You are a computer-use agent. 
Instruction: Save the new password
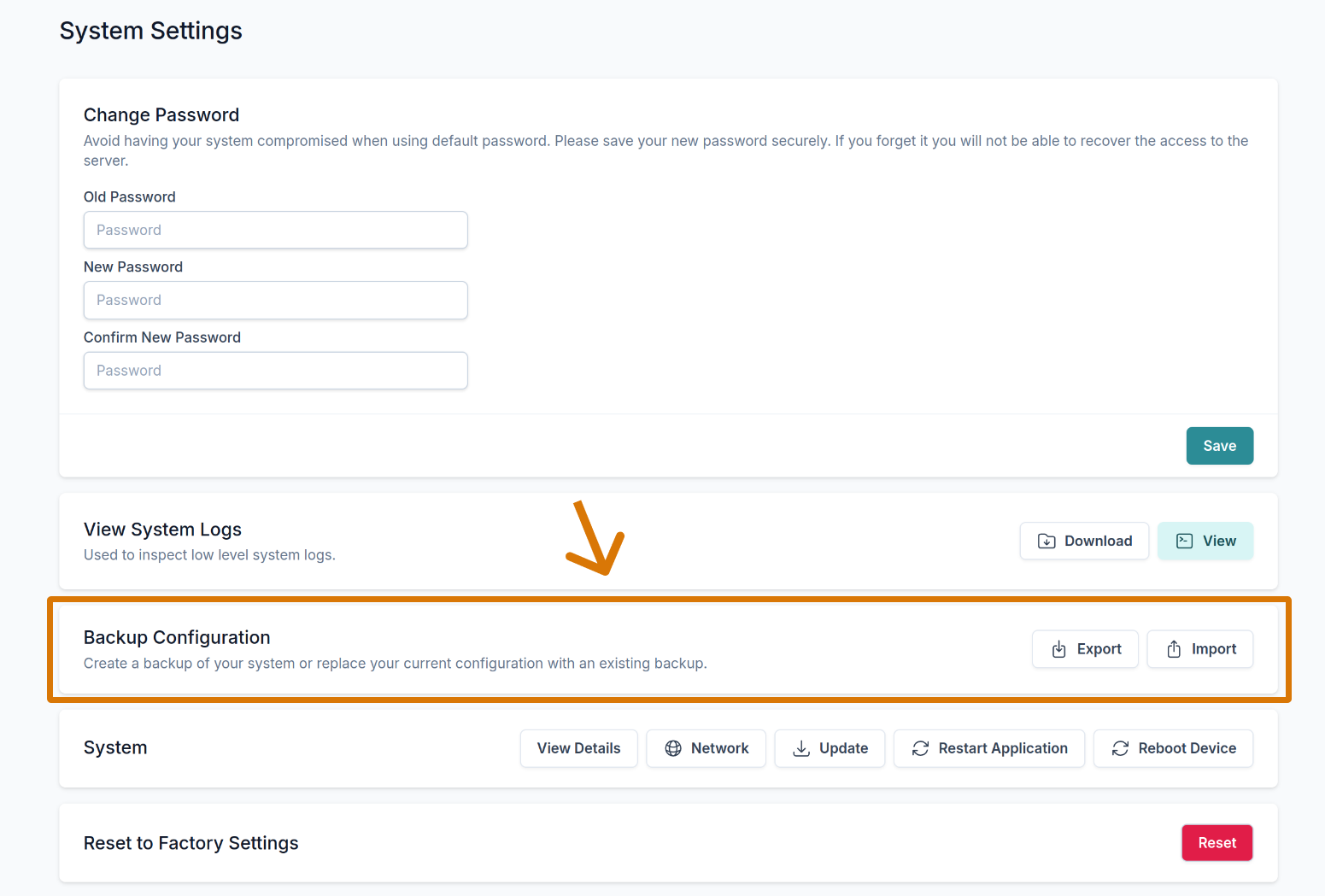(x=1219, y=446)
